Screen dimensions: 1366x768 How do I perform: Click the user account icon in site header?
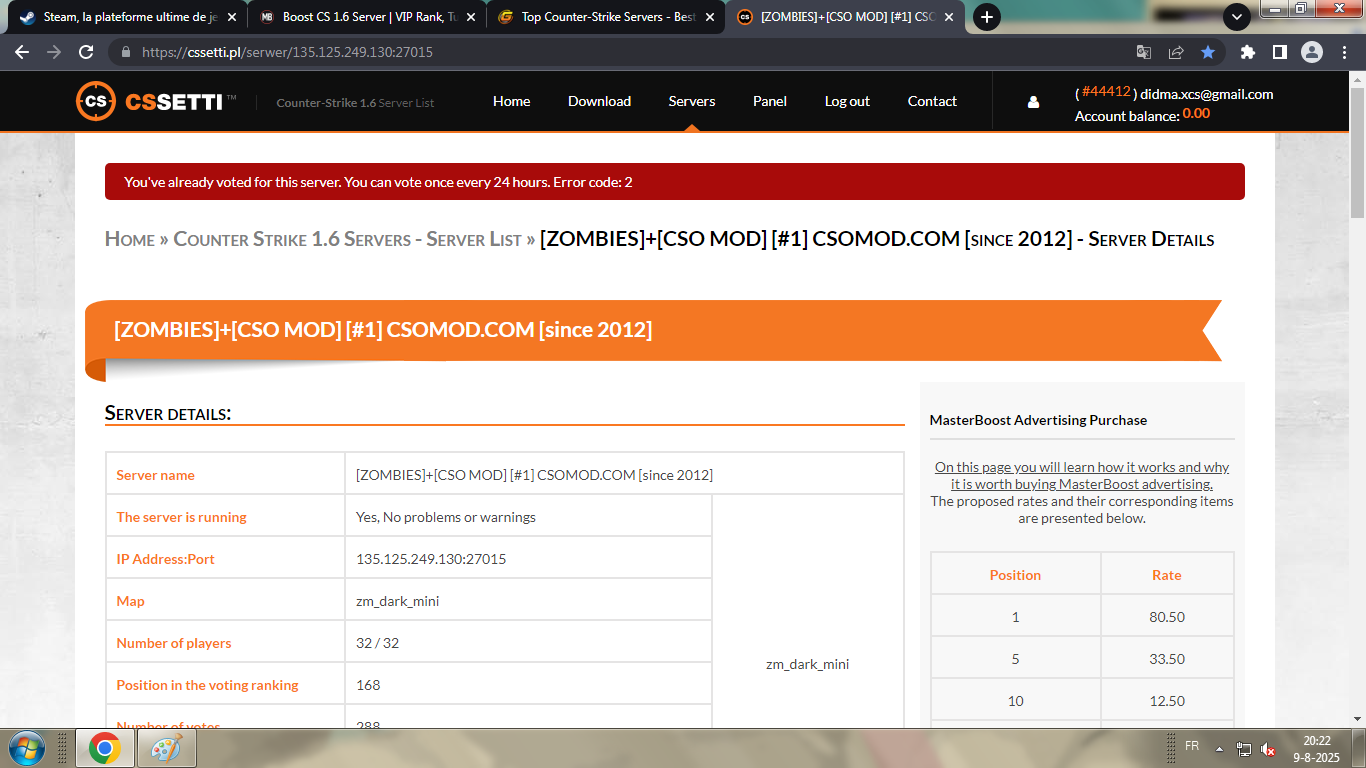1033,102
